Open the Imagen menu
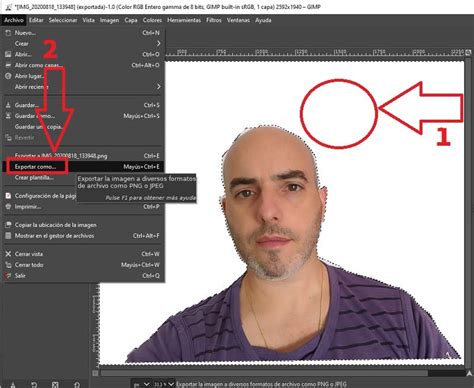474x388 pixels. (x=109, y=20)
